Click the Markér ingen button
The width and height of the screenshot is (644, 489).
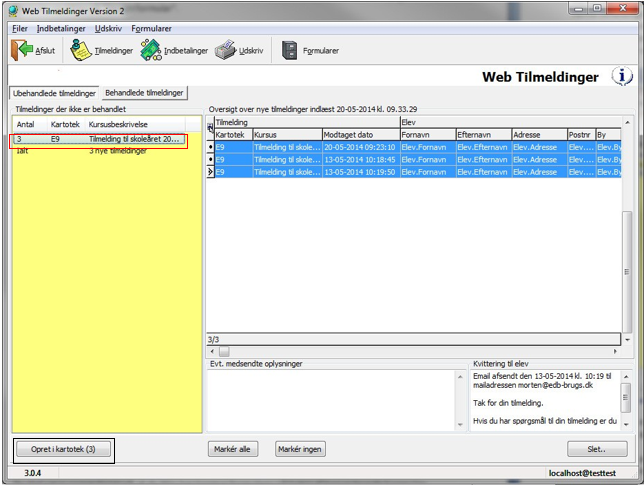coord(299,449)
